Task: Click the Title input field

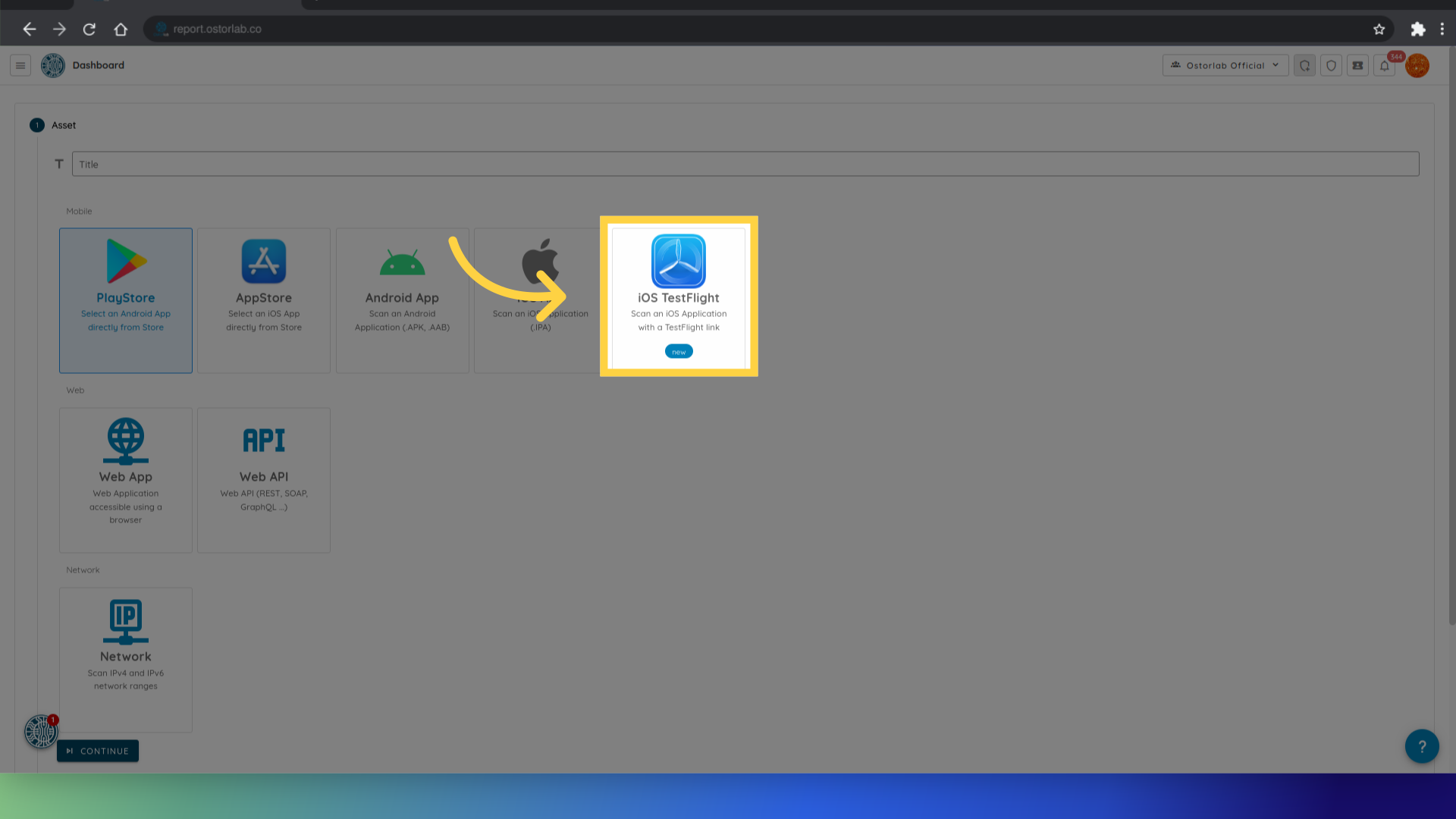Action: pyautogui.click(x=745, y=164)
